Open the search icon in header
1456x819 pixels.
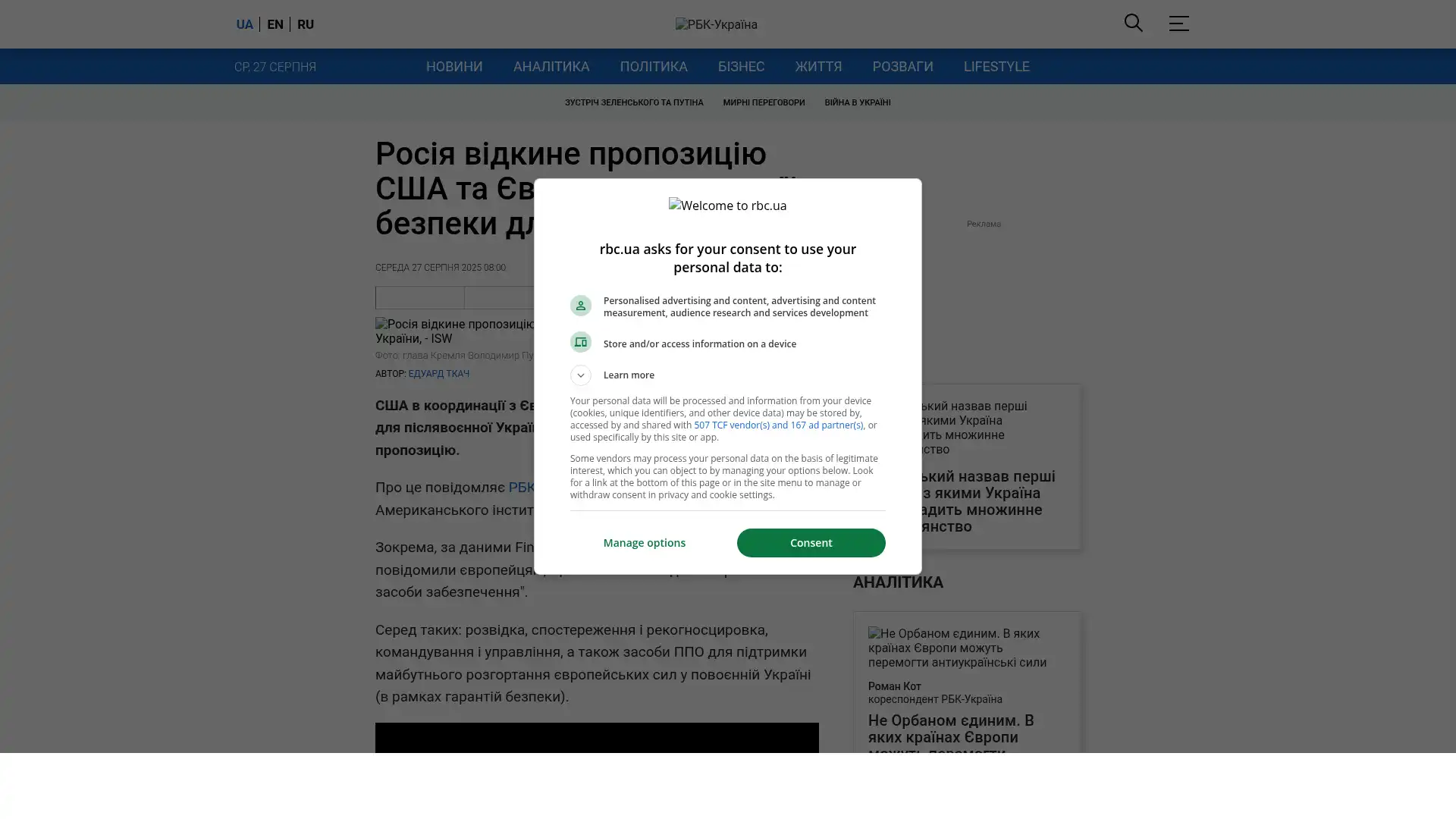[1133, 24]
